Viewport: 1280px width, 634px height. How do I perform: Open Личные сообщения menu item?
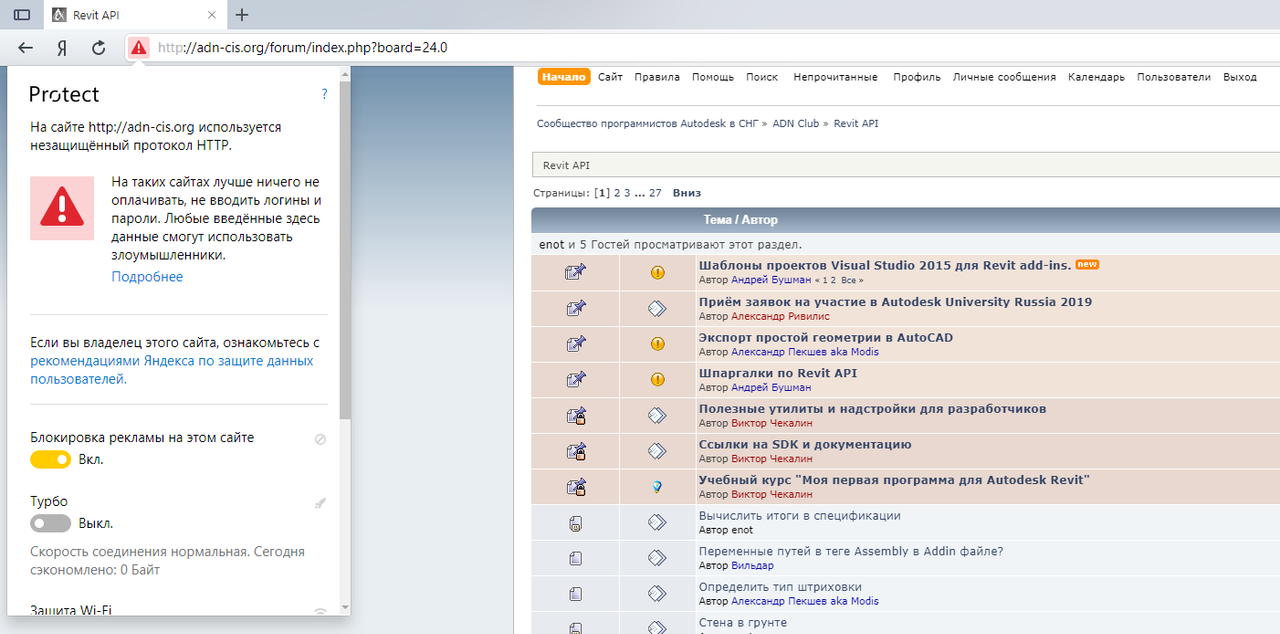pyautogui.click(x=1004, y=77)
